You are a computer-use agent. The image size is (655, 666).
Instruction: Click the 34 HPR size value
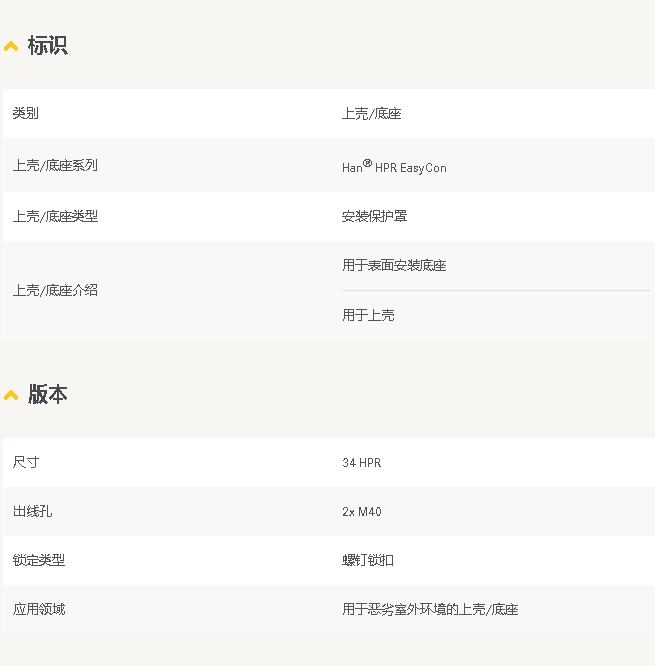click(361, 463)
